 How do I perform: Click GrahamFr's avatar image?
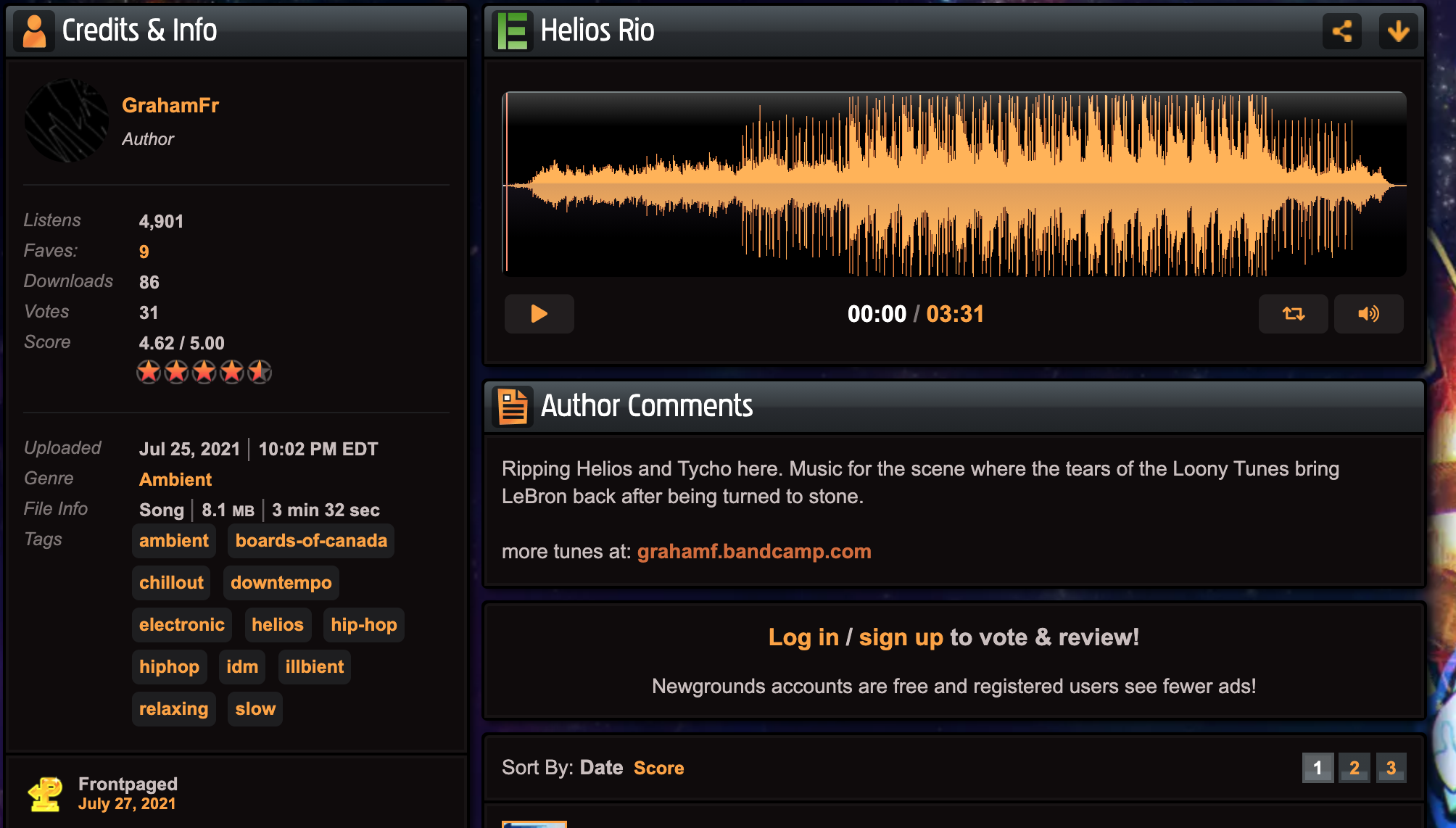click(67, 120)
